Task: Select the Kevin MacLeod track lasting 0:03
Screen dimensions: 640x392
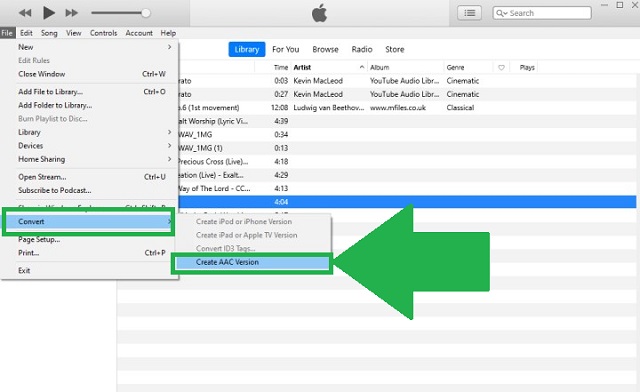Action: tap(407, 81)
